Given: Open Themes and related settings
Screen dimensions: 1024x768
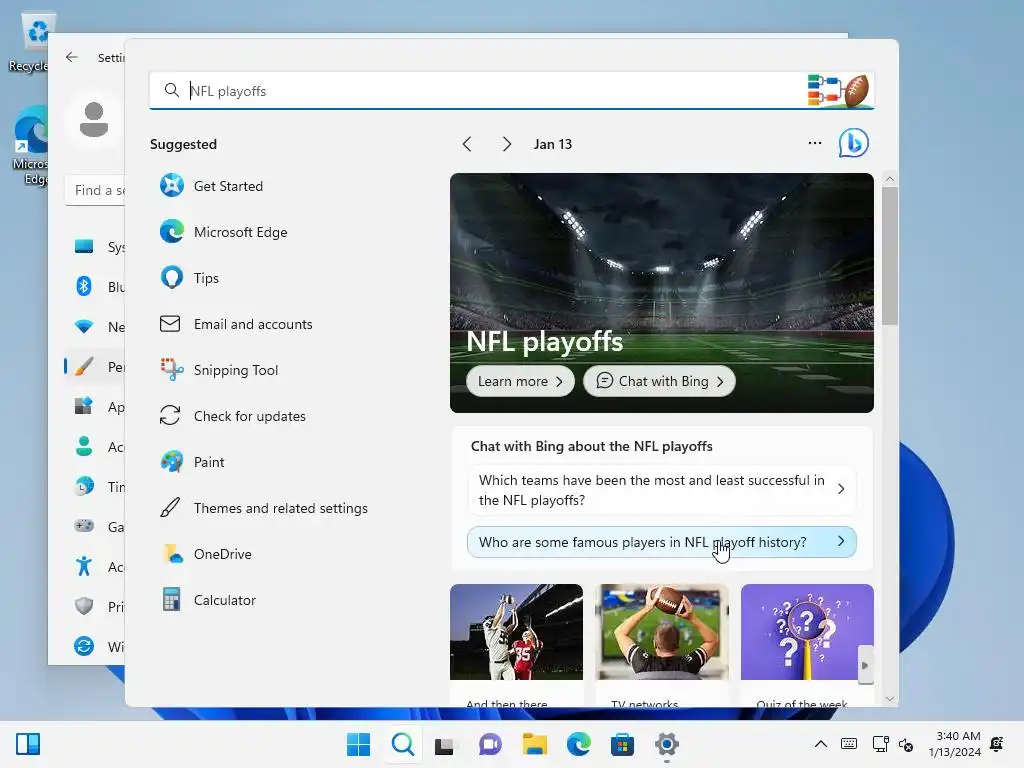Looking at the screenshot, I should point(264,508).
